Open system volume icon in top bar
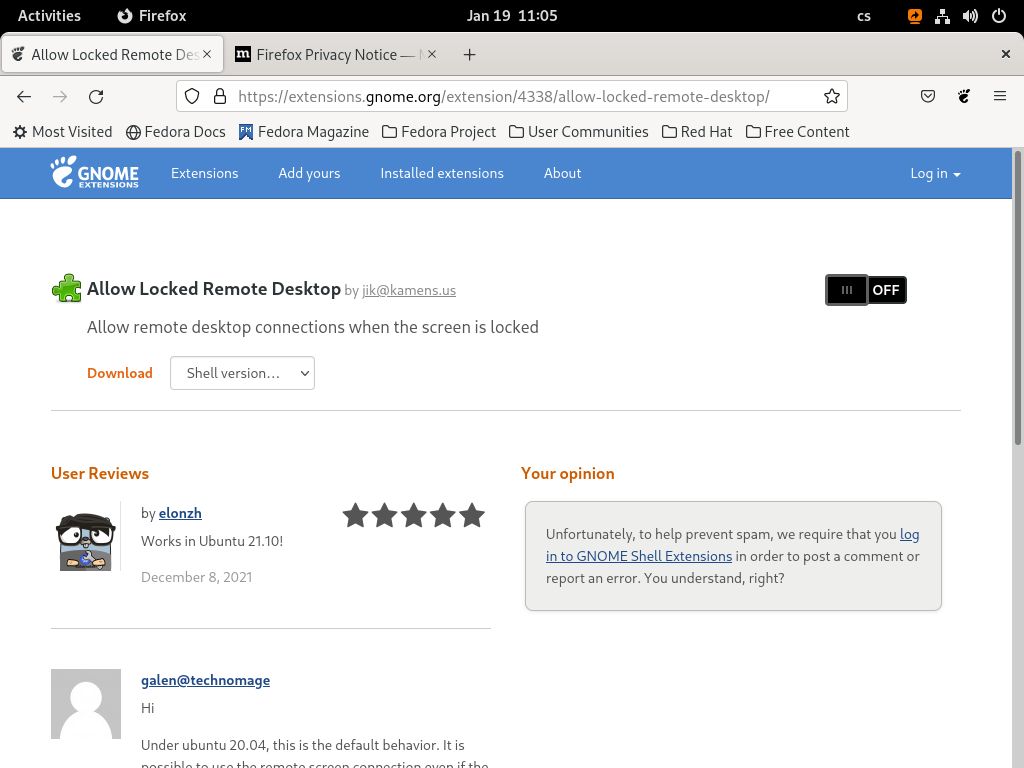Screen dimensions: 1024x768 point(970,16)
